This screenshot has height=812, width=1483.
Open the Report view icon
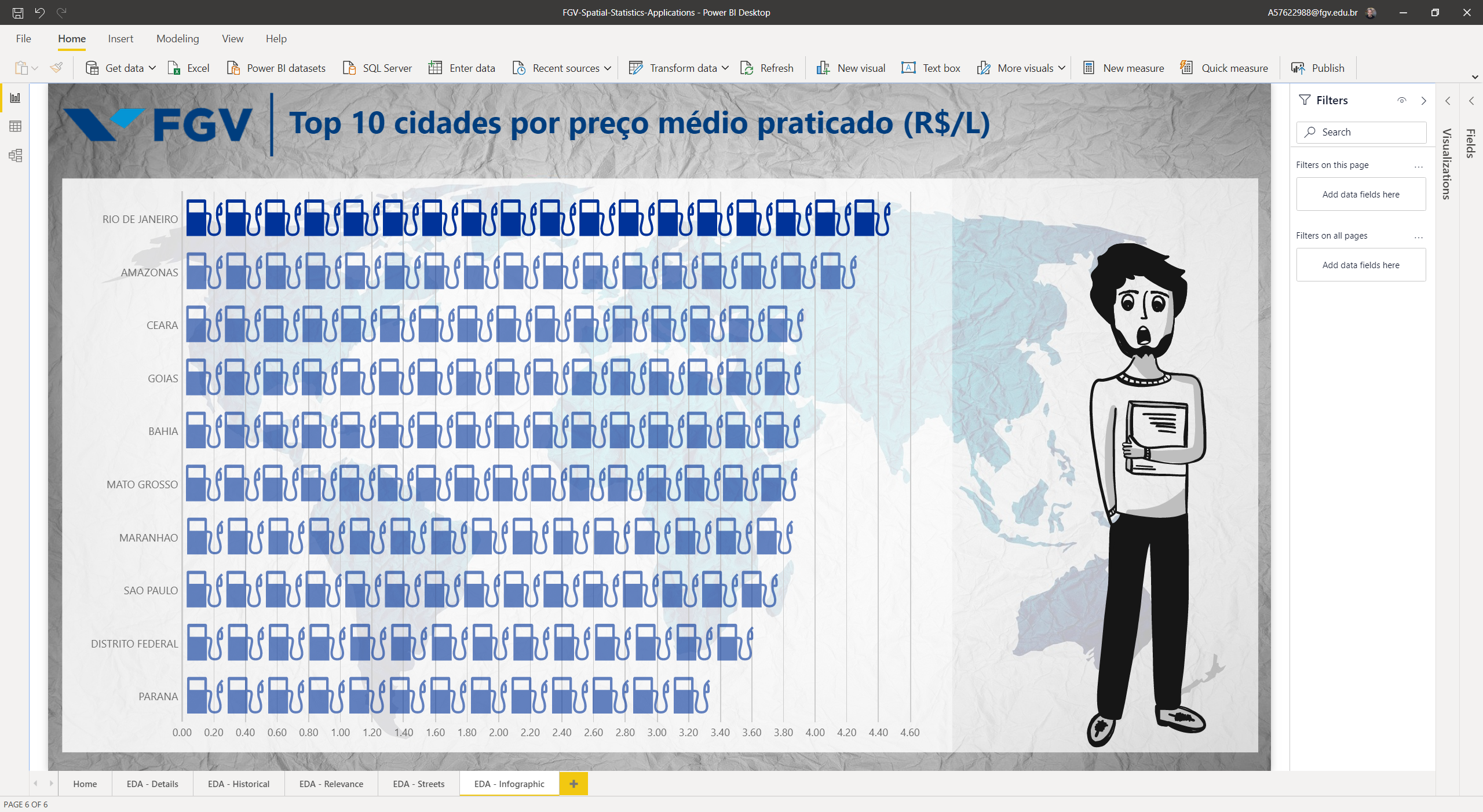pos(16,98)
